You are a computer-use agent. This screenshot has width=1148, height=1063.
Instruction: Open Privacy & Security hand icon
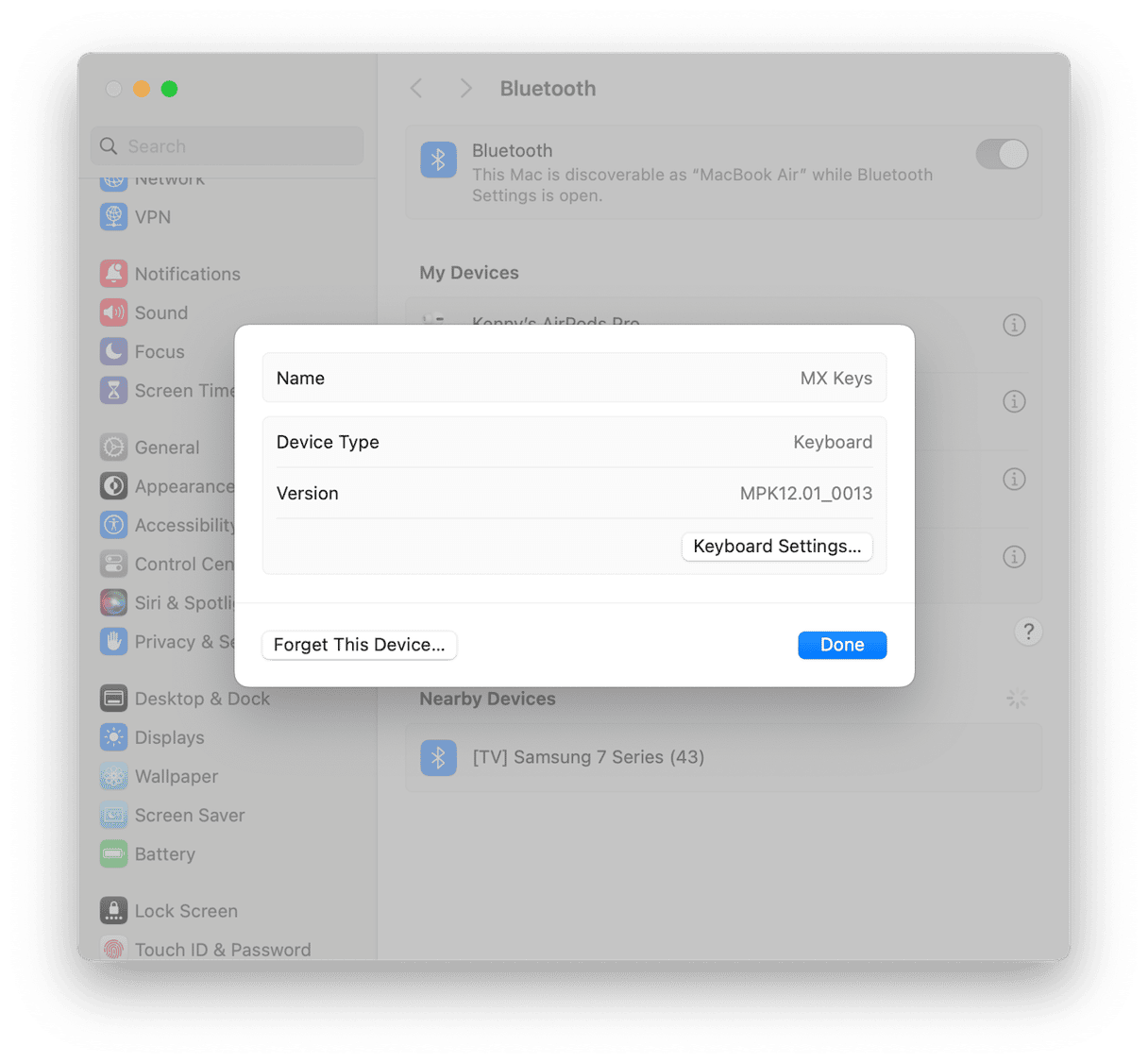click(x=113, y=641)
